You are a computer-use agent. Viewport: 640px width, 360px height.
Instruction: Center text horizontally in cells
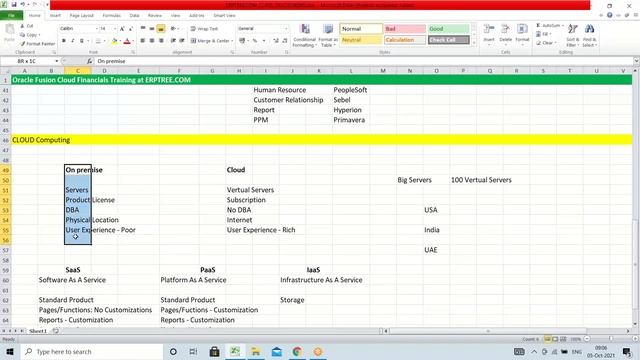[151, 41]
